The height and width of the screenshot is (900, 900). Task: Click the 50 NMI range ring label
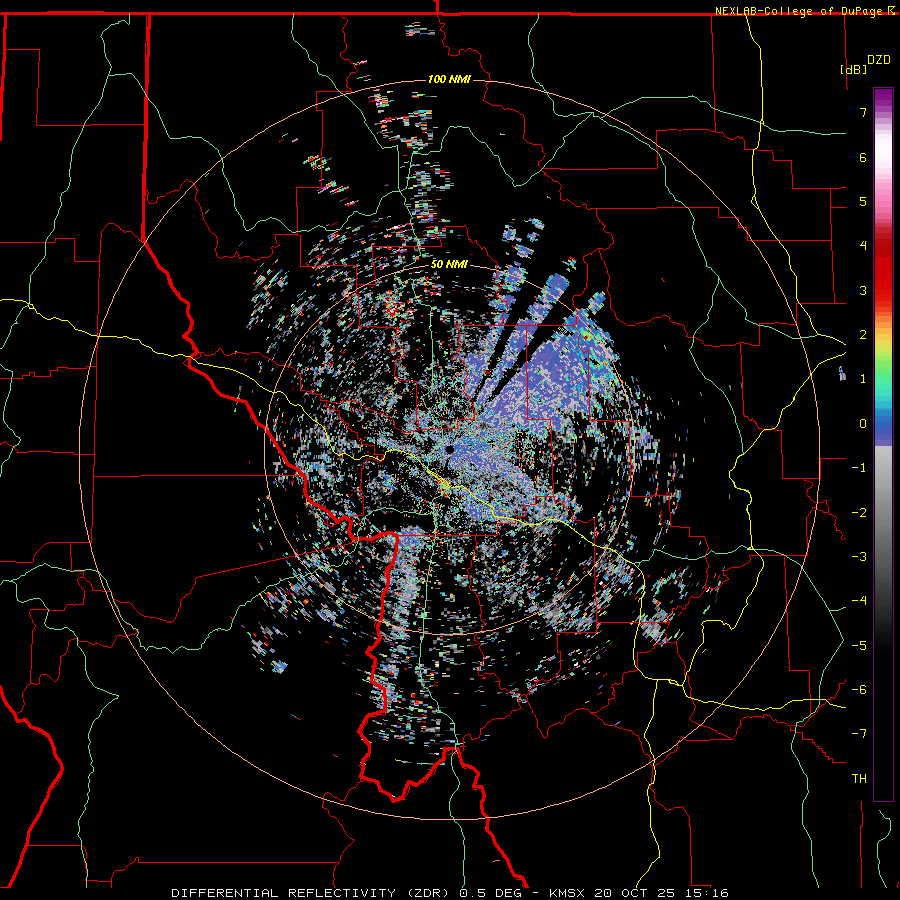coord(449,264)
